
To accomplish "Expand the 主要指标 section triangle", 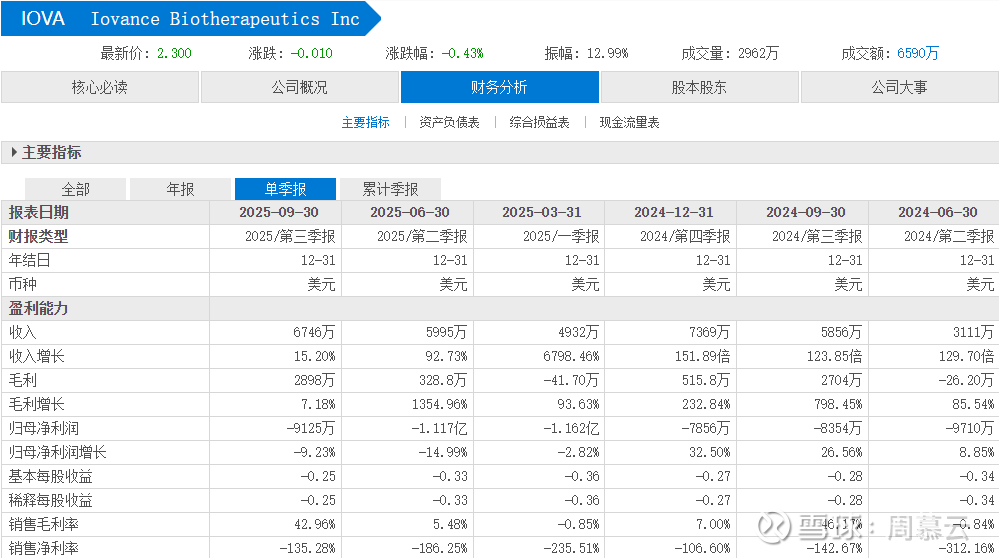I will (x=14, y=152).
